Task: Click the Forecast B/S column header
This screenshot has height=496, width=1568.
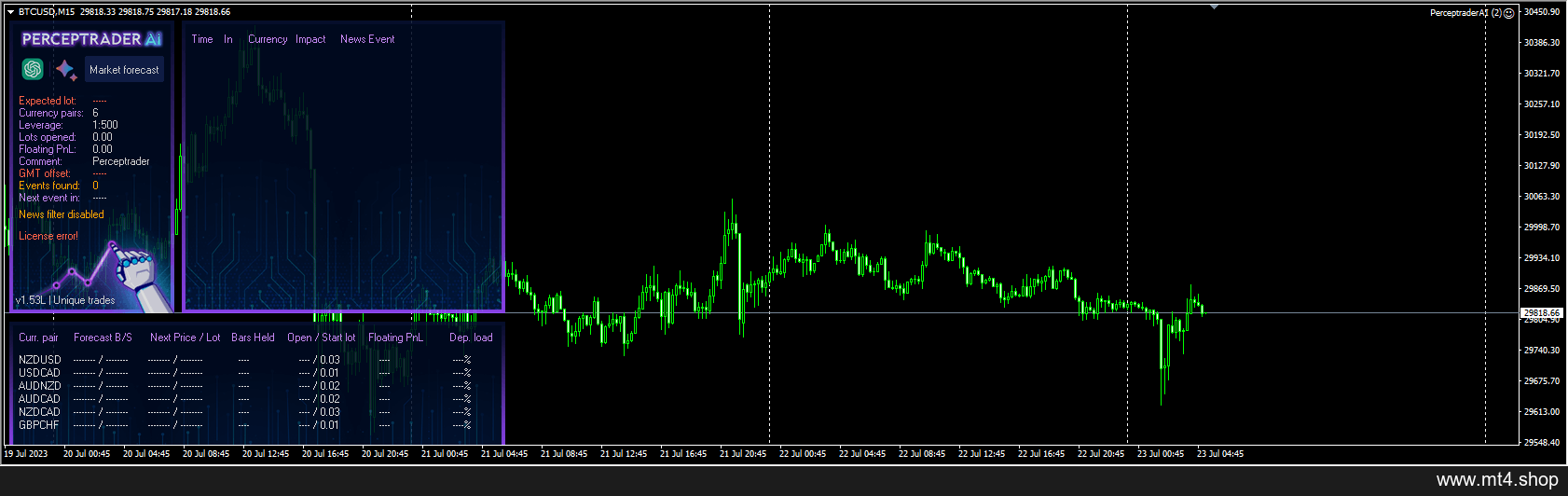Action: [x=103, y=338]
